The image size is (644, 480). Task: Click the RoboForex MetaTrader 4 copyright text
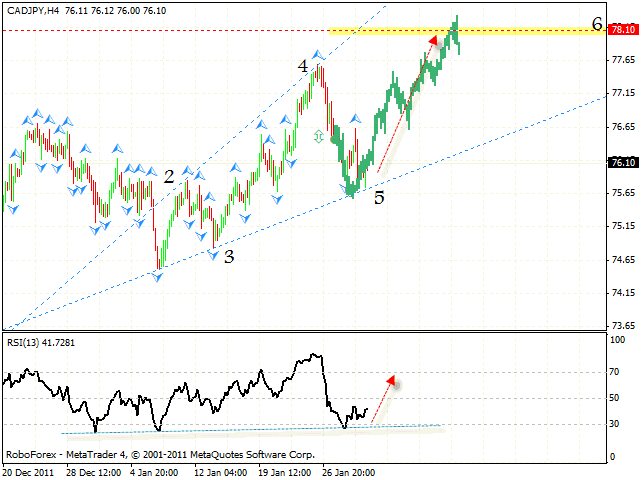click(158, 454)
